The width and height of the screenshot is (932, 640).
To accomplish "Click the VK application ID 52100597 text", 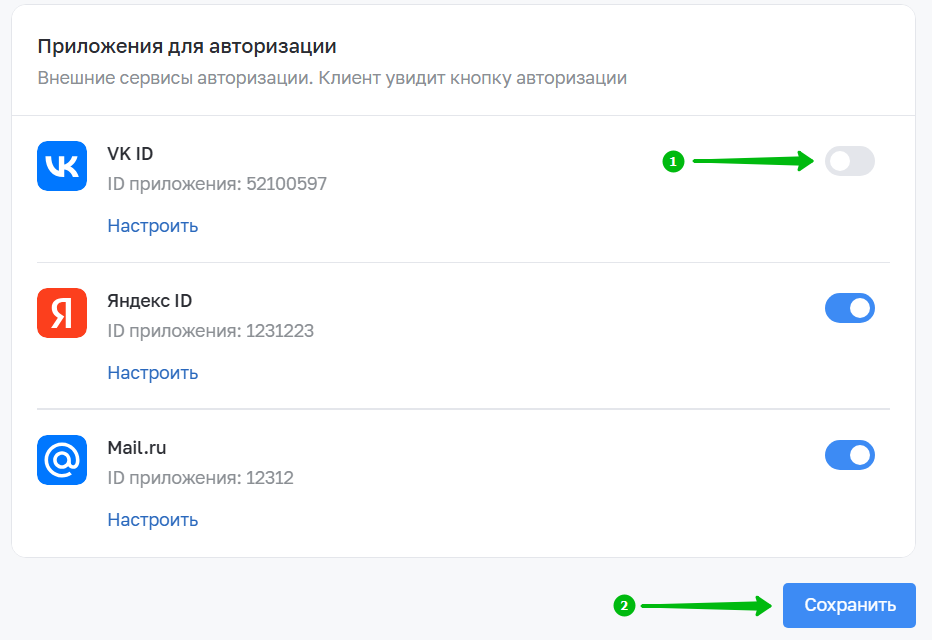I will [217, 184].
